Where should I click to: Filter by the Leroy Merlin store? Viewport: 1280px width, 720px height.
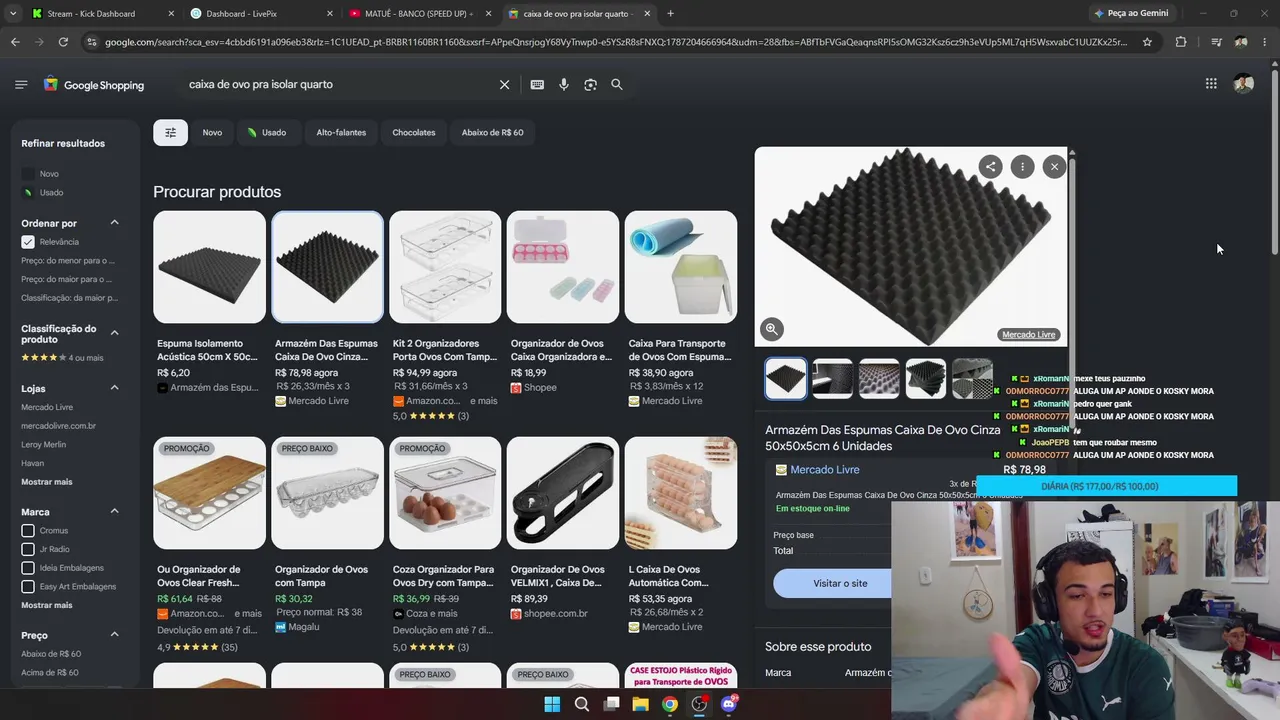(43, 445)
